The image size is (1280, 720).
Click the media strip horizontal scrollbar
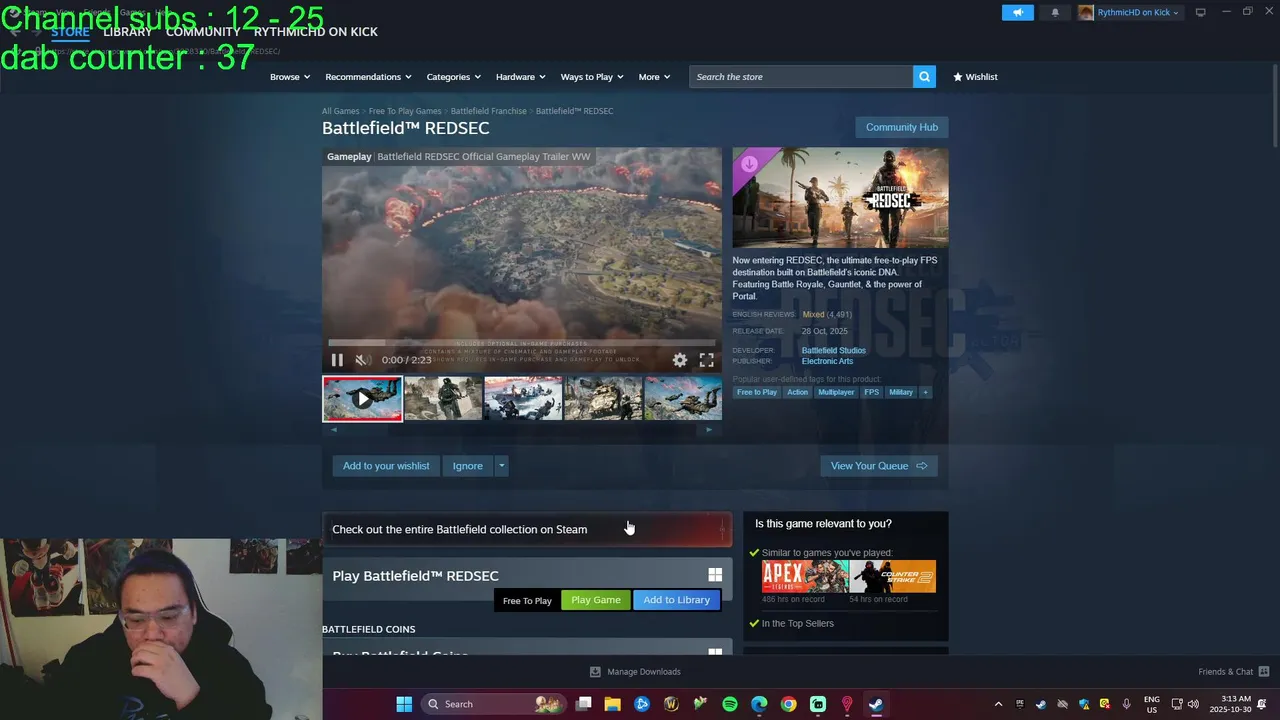pyautogui.click(x=521, y=429)
